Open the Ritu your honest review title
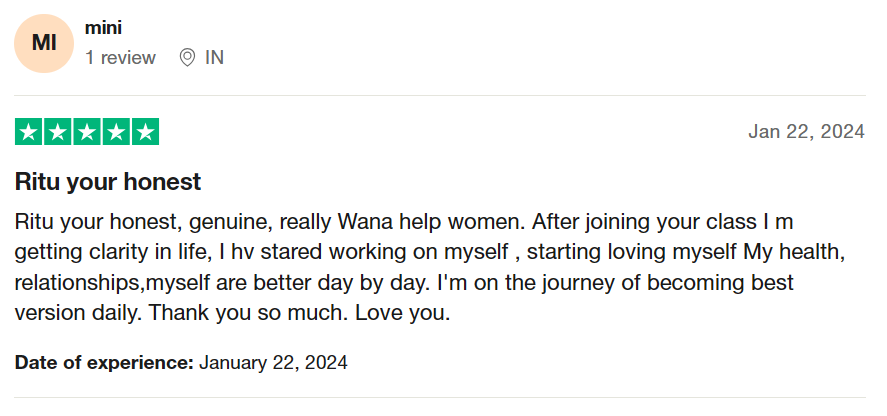This screenshot has width=887, height=416. [107, 182]
